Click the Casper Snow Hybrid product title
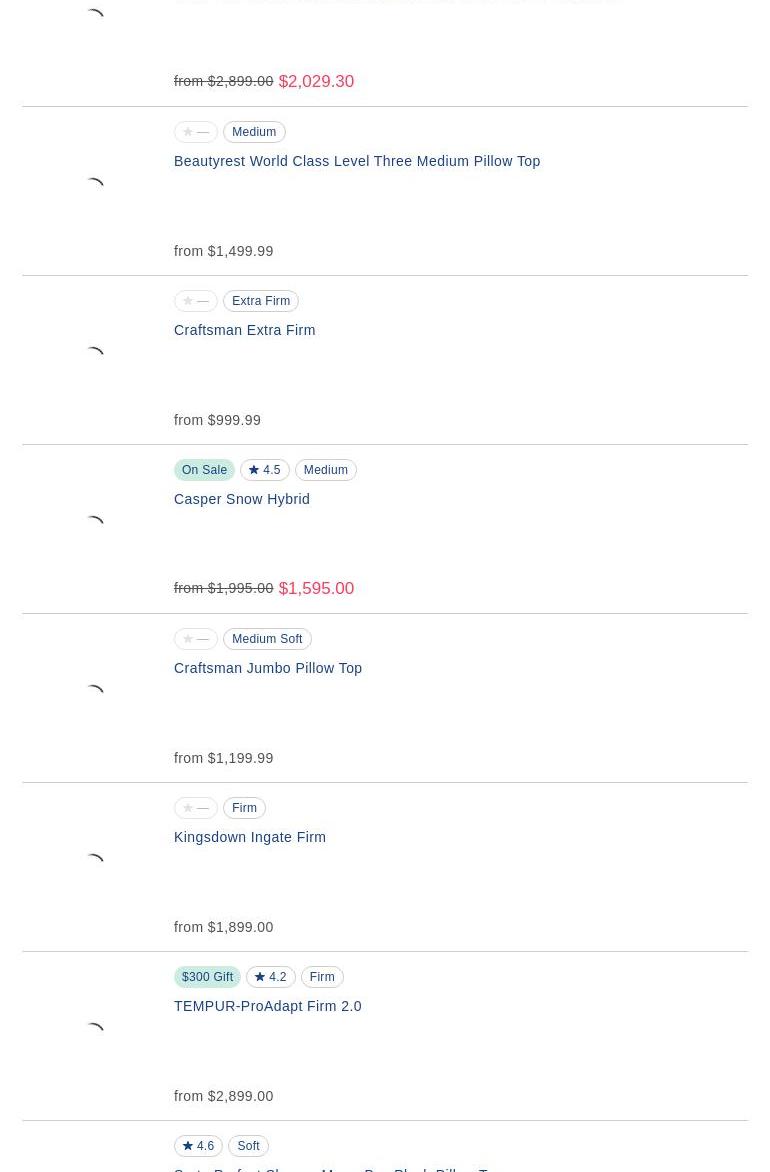 242,499
